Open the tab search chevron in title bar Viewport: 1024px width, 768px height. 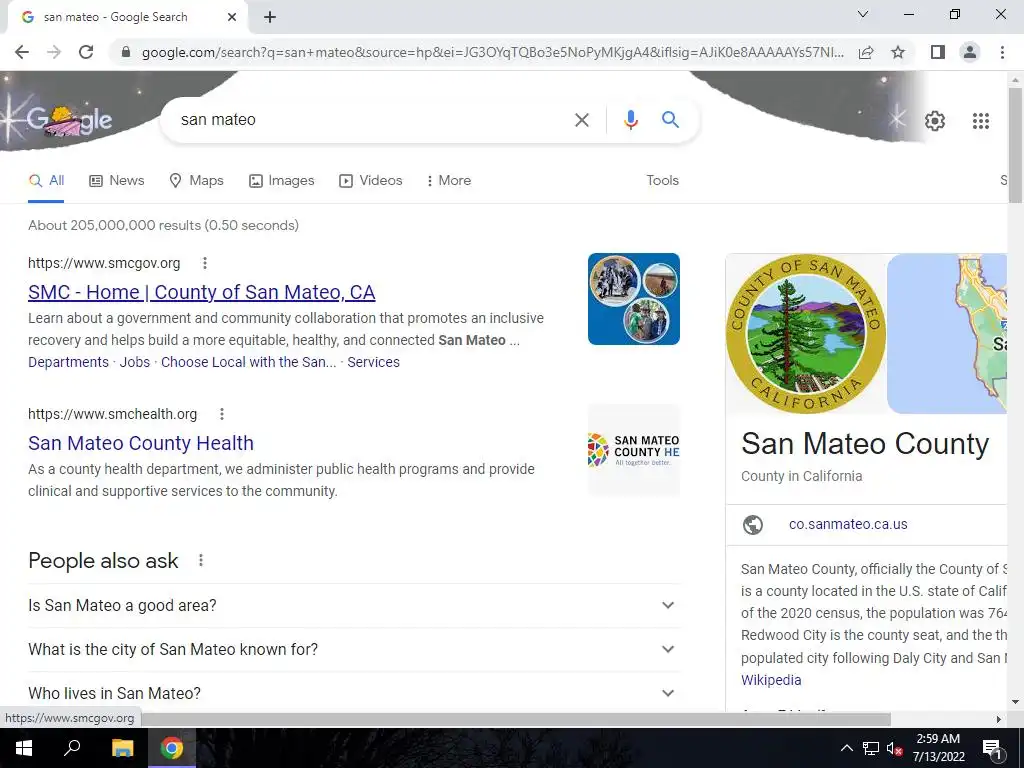pyautogui.click(x=863, y=14)
